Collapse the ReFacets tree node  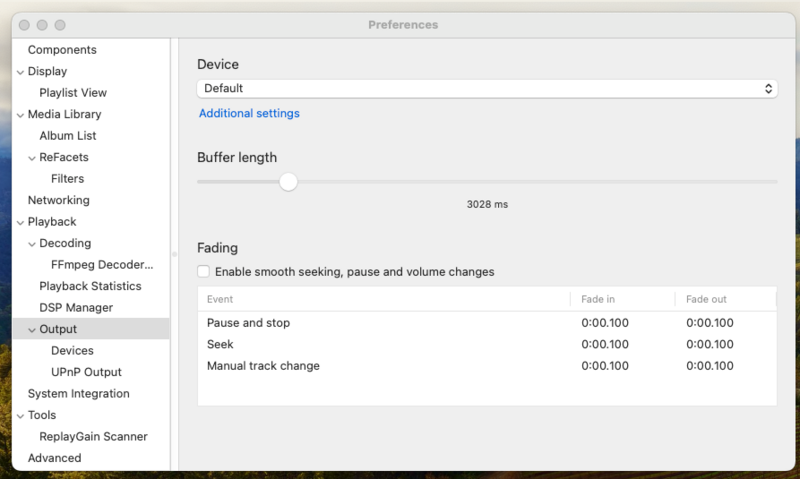click(32, 158)
